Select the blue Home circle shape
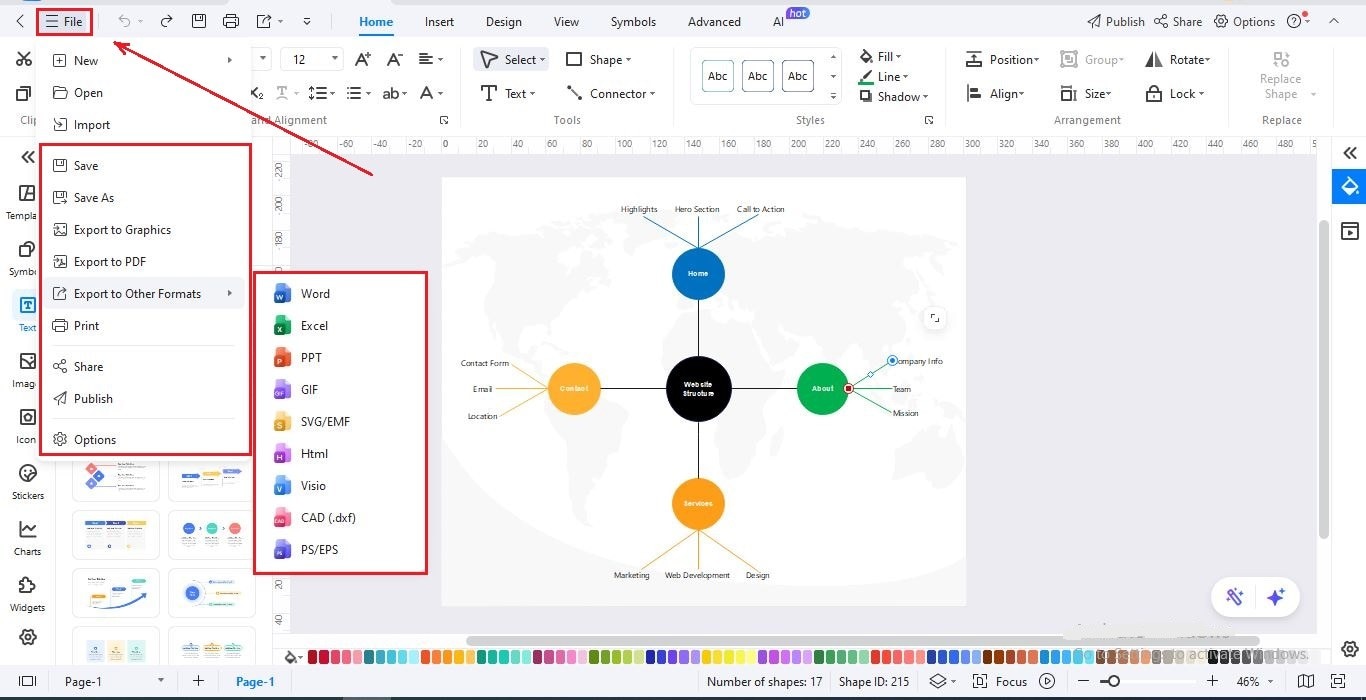 click(698, 273)
